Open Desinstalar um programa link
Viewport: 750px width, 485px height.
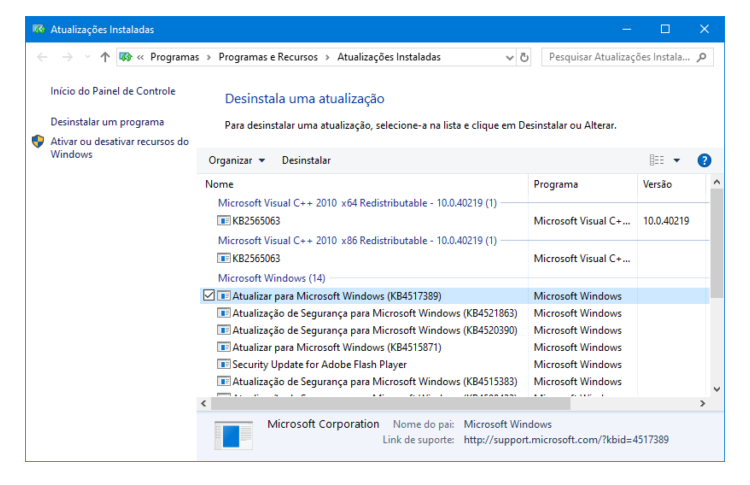[x=107, y=122]
